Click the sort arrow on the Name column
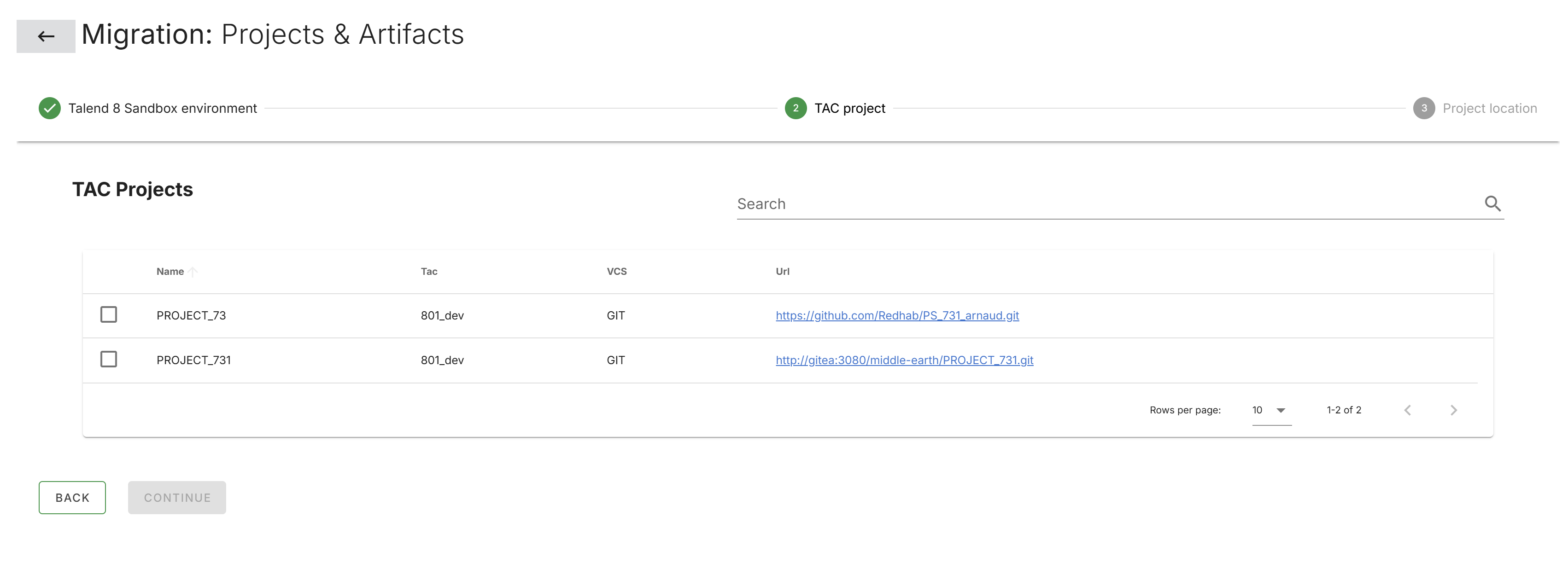Image resolution: width=1568 pixels, height=569 pixels. pos(193,272)
